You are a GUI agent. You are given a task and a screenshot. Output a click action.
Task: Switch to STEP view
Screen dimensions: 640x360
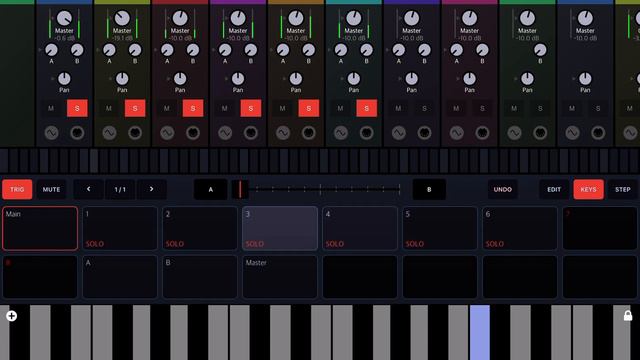point(623,189)
